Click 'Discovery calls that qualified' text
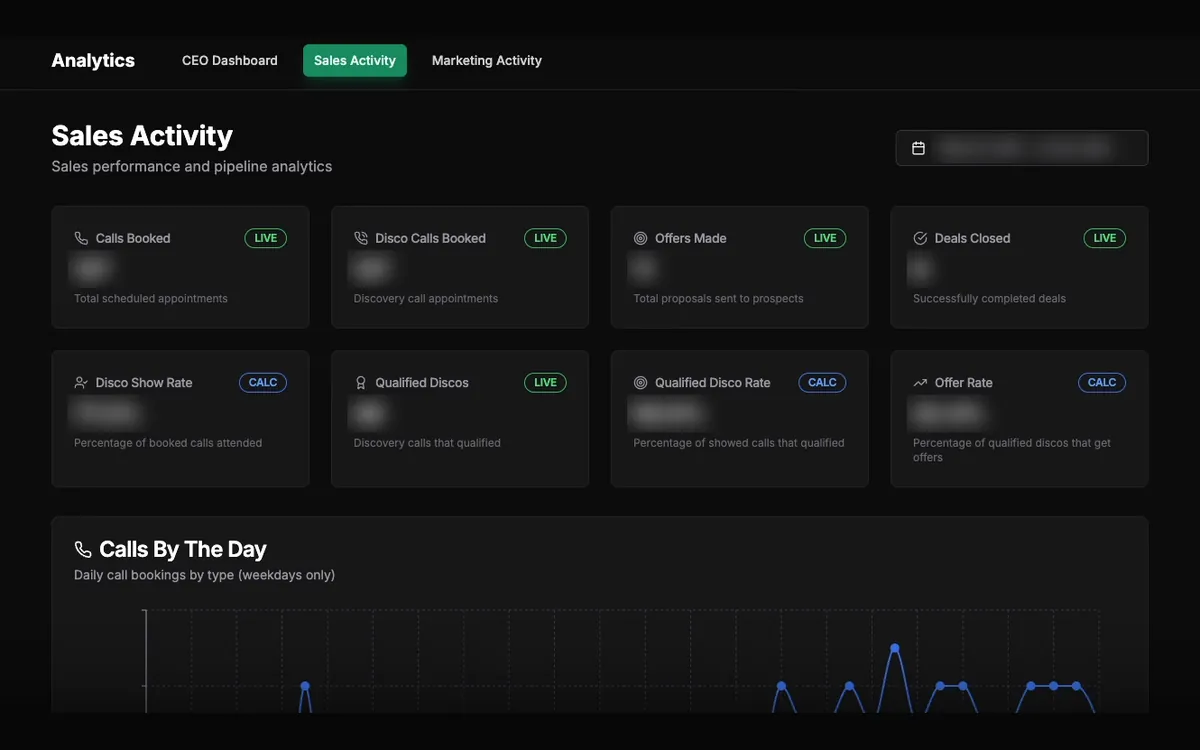 point(427,442)
